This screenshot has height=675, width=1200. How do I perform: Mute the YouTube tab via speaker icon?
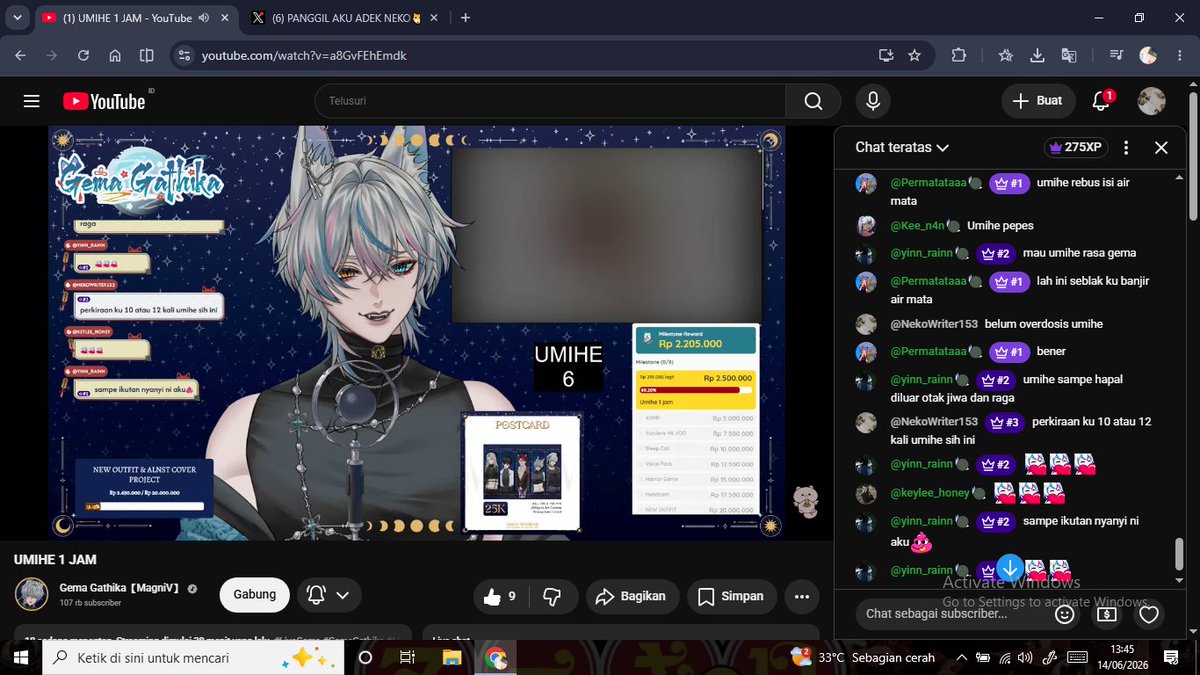pyautogui.click(x=204, y=17)
